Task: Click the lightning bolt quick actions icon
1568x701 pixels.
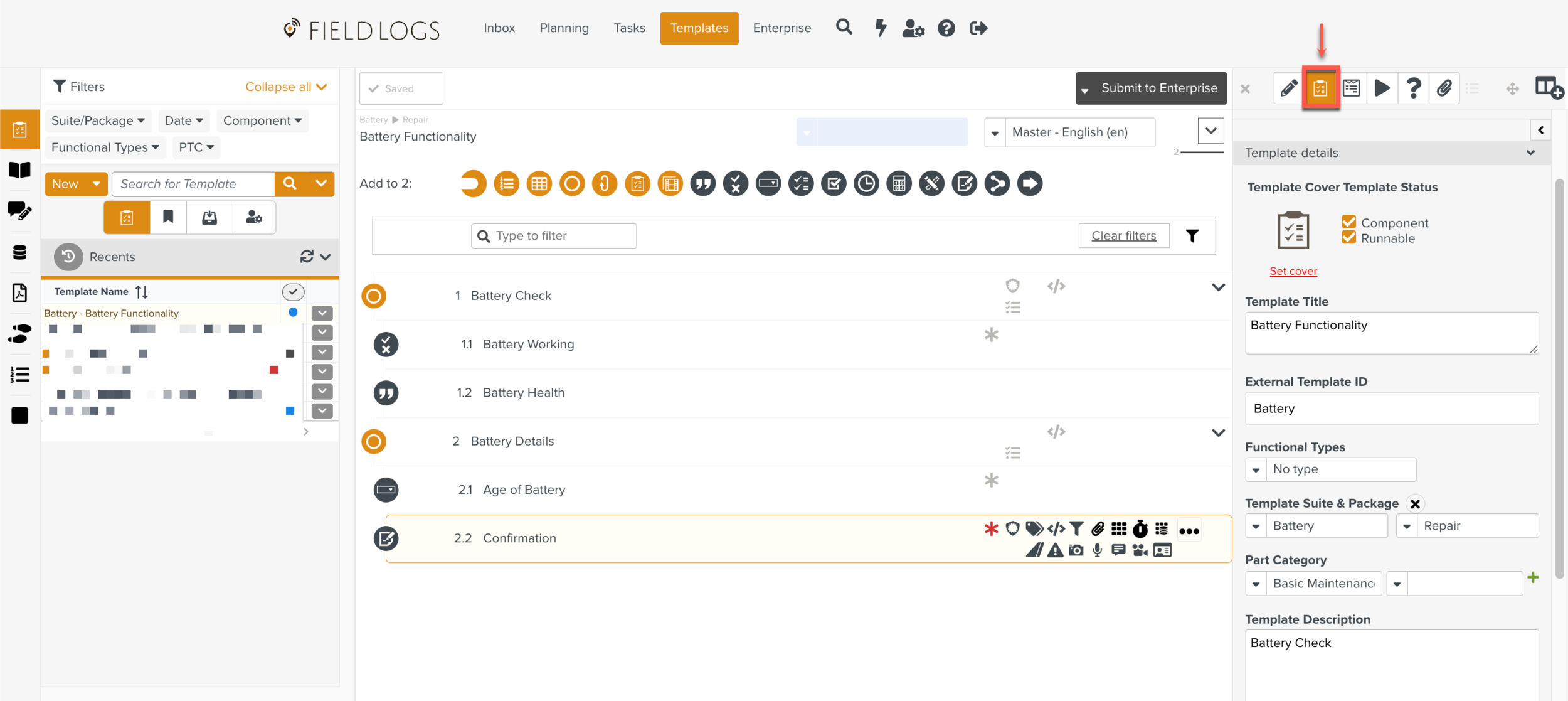Action: pyautogui.click(x=881, y=28)
